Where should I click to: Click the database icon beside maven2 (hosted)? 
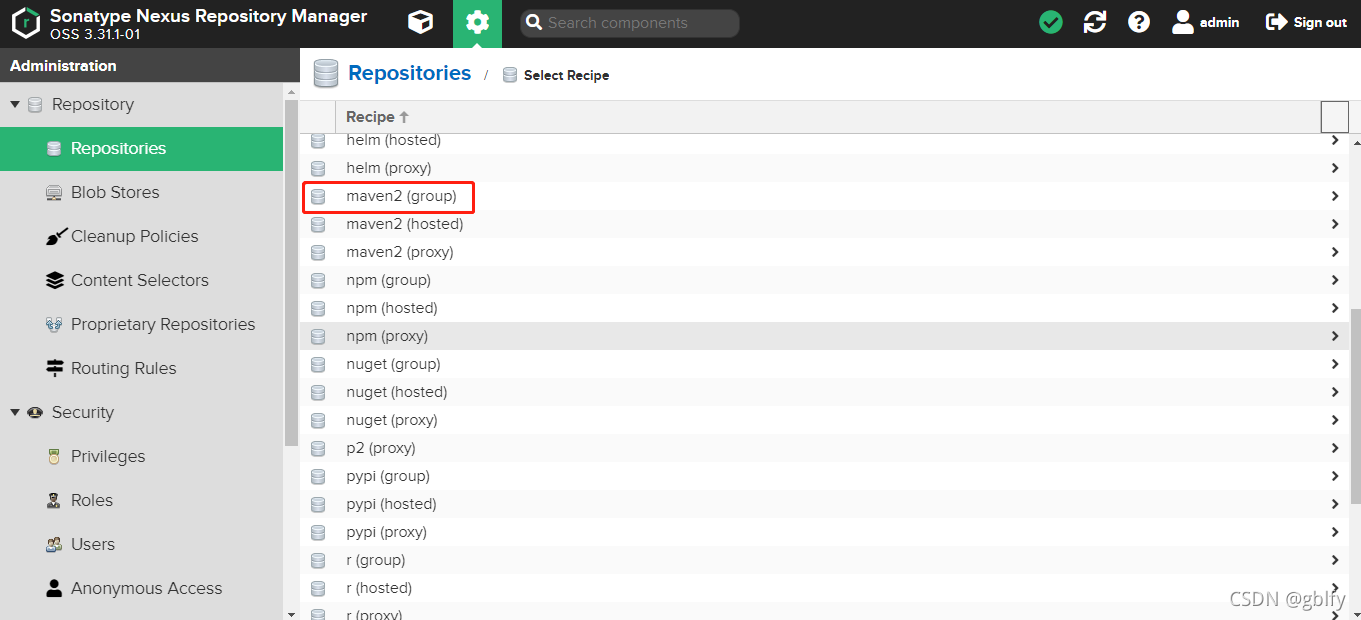(x=318, y=225)
